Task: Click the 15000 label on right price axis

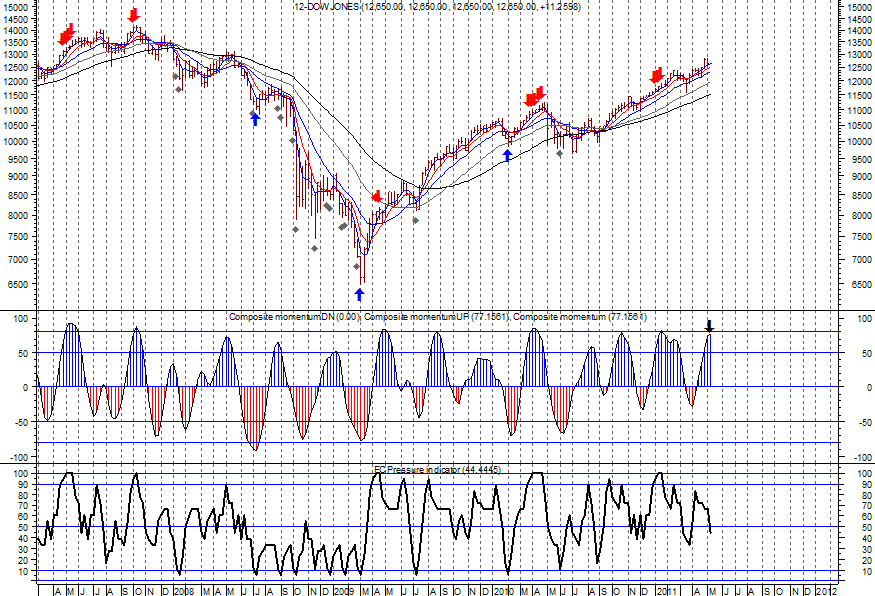Action: tap(859, 7)
